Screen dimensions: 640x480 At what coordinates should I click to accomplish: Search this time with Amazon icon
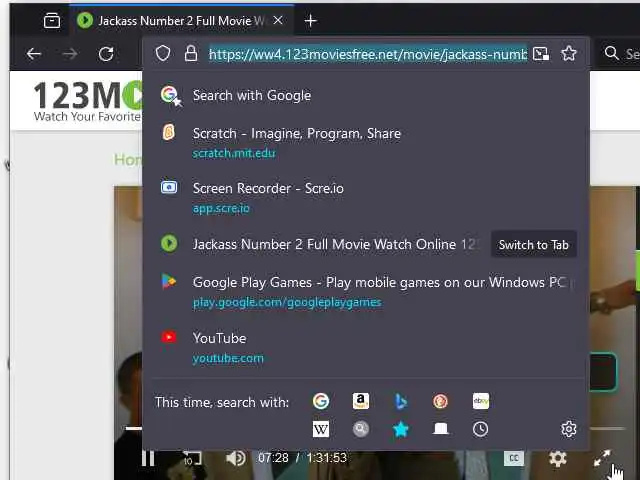pos(361,401)
